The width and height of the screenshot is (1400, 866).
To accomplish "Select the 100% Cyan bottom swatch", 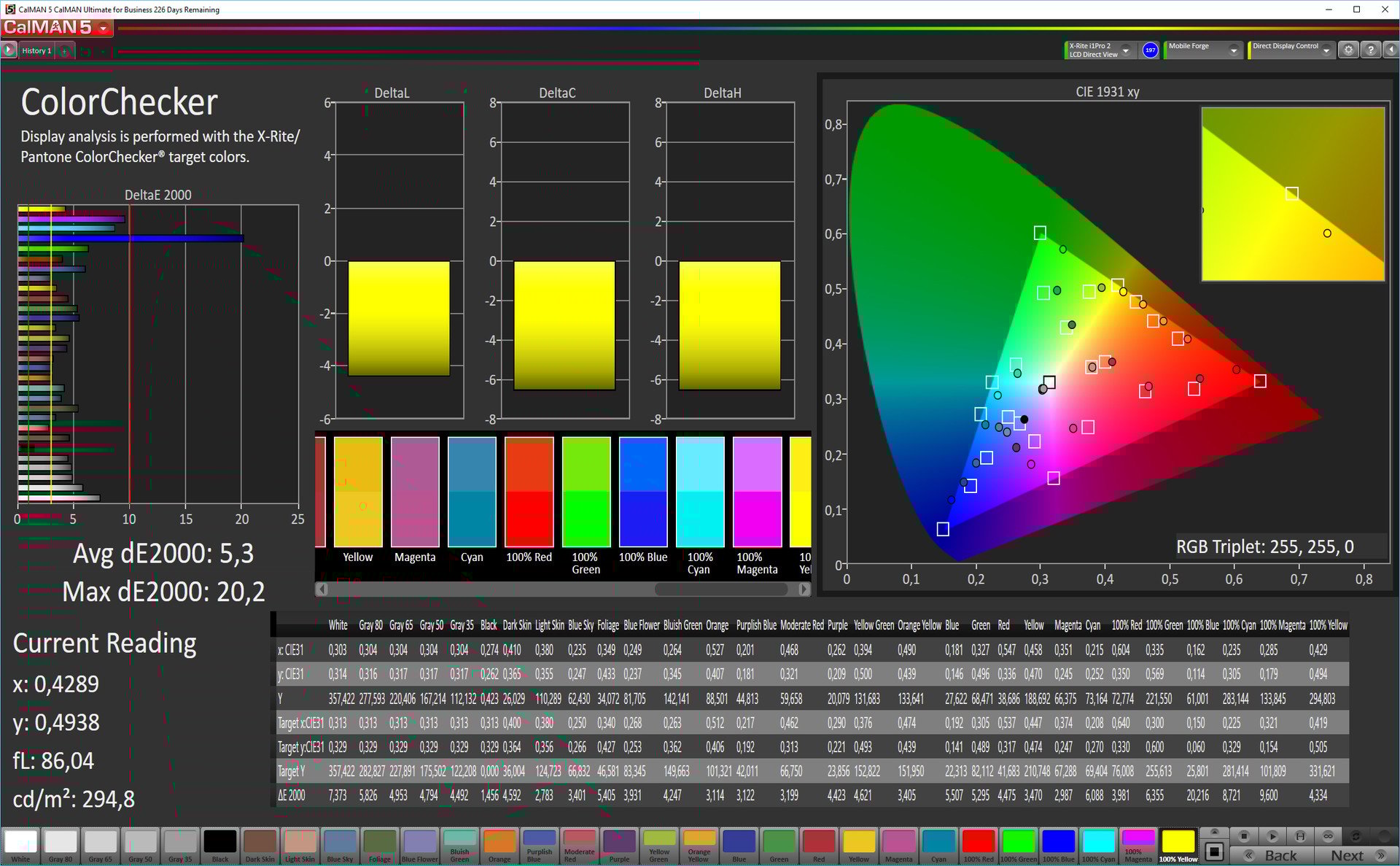I will tap(1098, 846).
